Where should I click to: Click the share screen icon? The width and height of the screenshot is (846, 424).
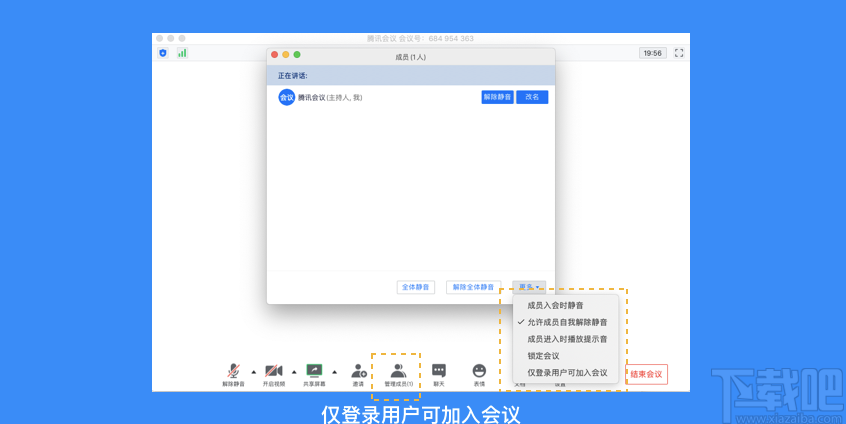coord(314,371)
